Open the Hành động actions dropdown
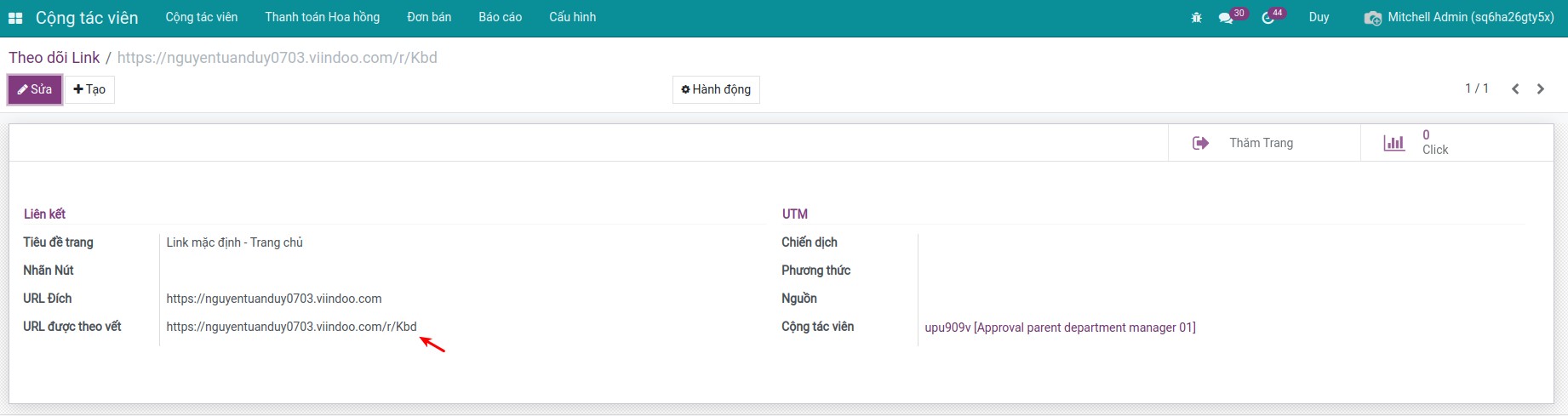This screenshot has width=1568, height=416. [716, 89]
